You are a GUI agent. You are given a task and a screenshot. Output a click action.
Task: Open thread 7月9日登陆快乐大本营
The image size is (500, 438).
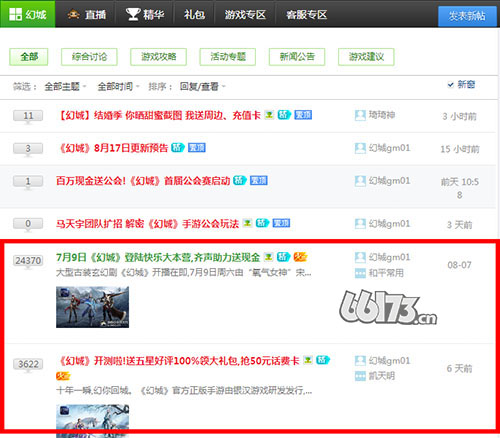click(158, 257)
